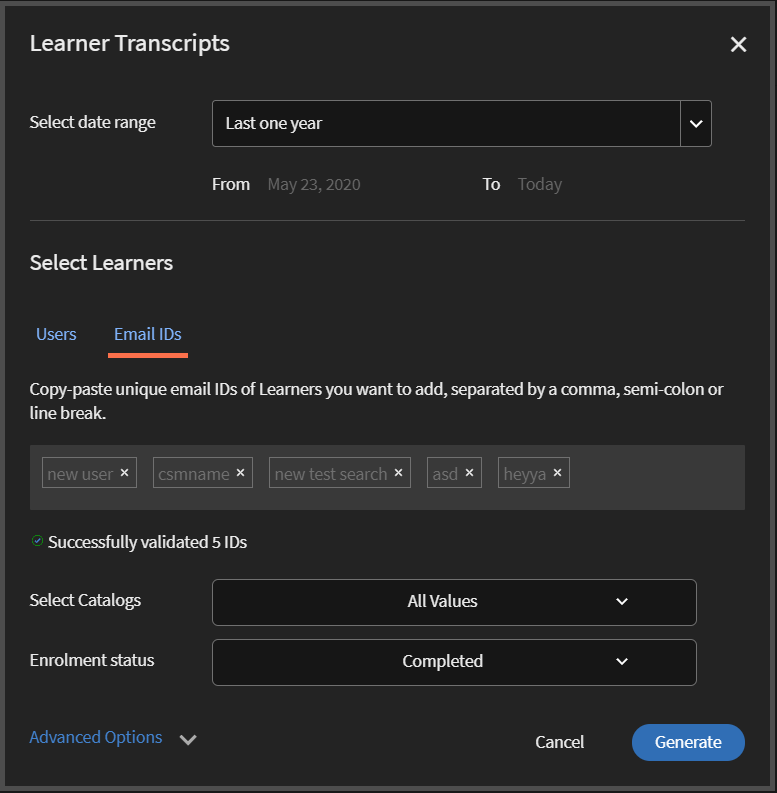Image resolution: width=777 pixels, height=793 pixels.
Task: Remove the 'new test search' tag
Action: [398, 473]
